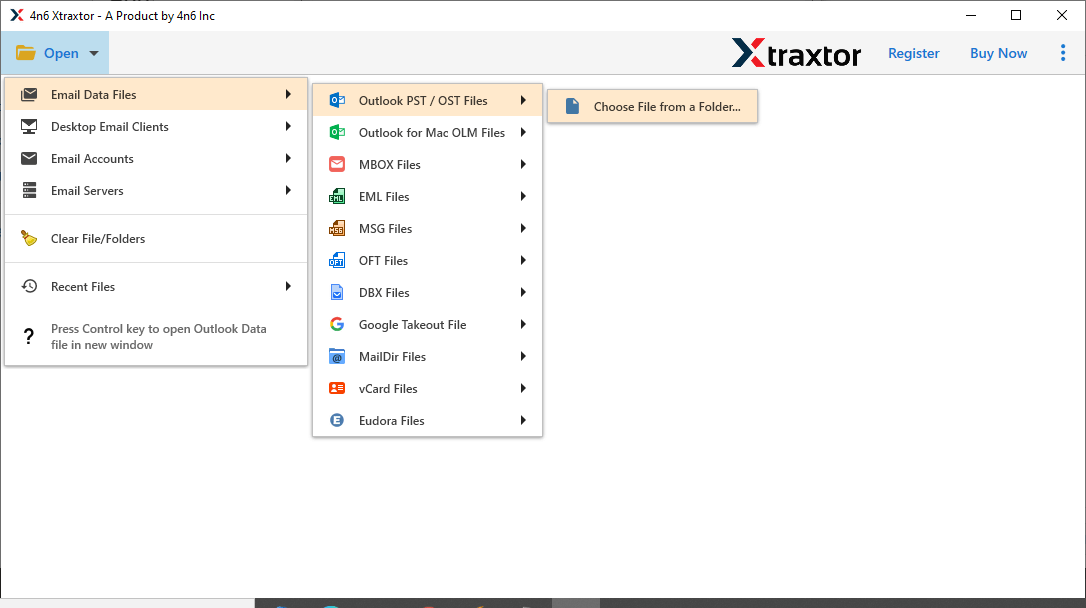Viewport: 1086px width, 608px height.
Task: Click the Eudora Files icon
Action: point(337,420)
